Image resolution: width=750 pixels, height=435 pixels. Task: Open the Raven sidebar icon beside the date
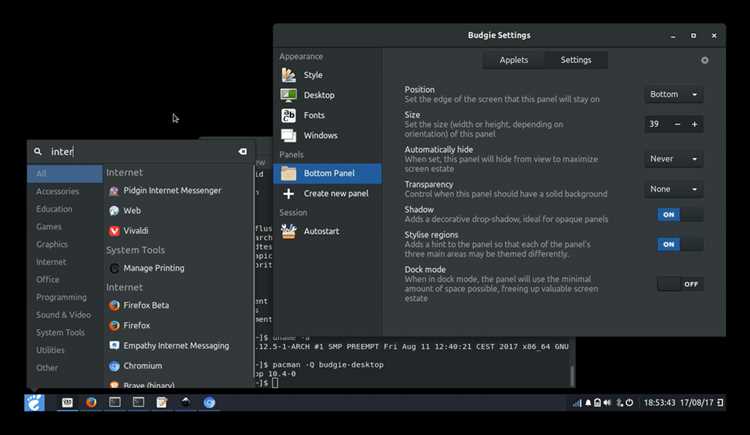tap(720, 403)
